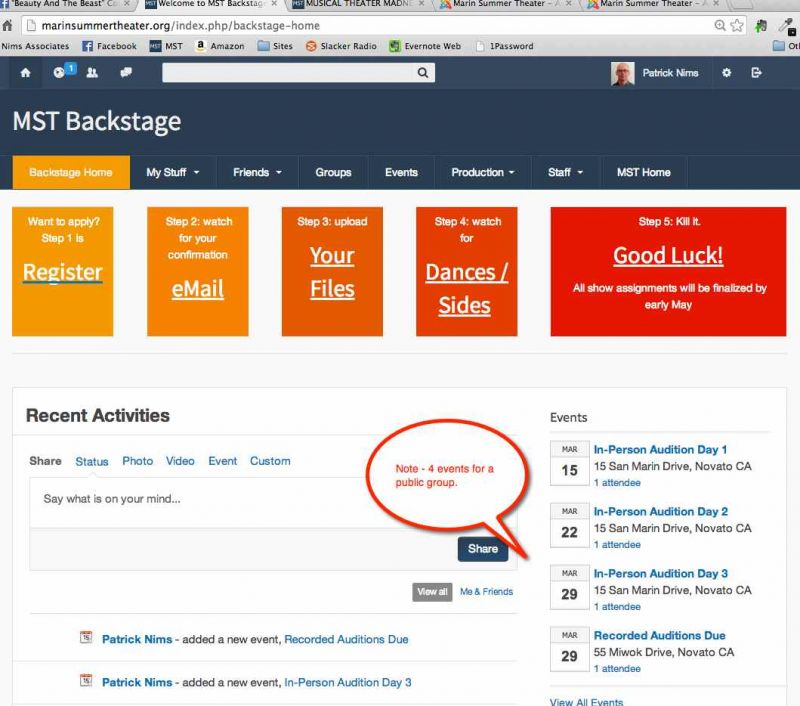Open the messages chat bubble icon

click(126, 73)
